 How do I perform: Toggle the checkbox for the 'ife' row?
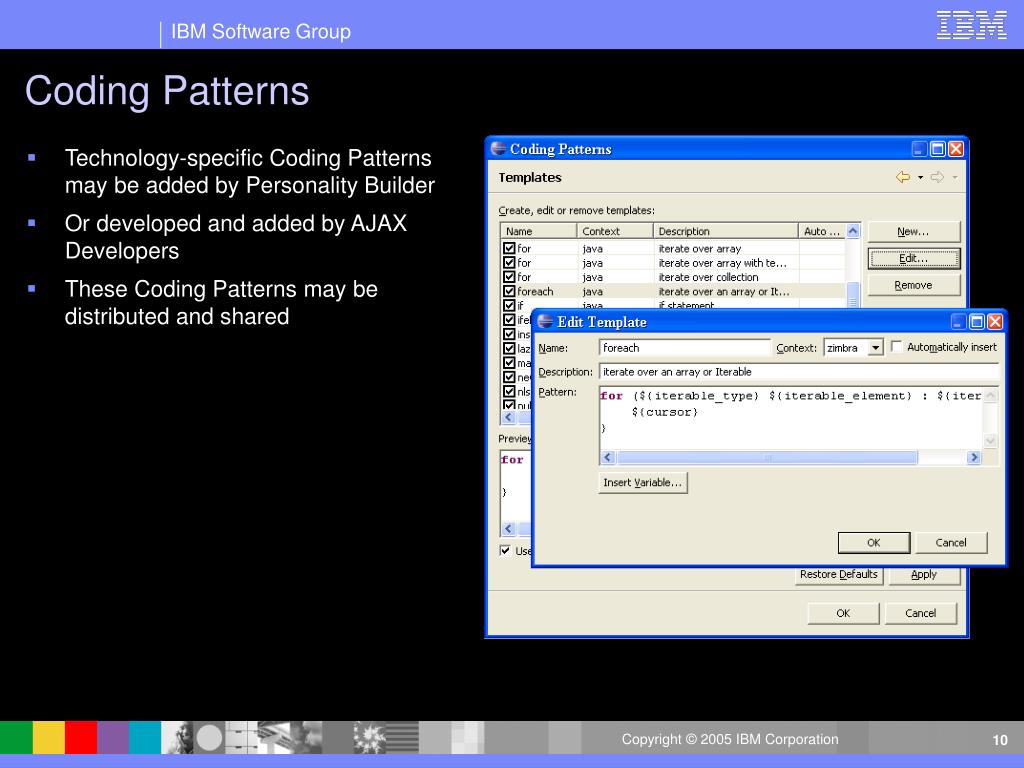point(509,320)
